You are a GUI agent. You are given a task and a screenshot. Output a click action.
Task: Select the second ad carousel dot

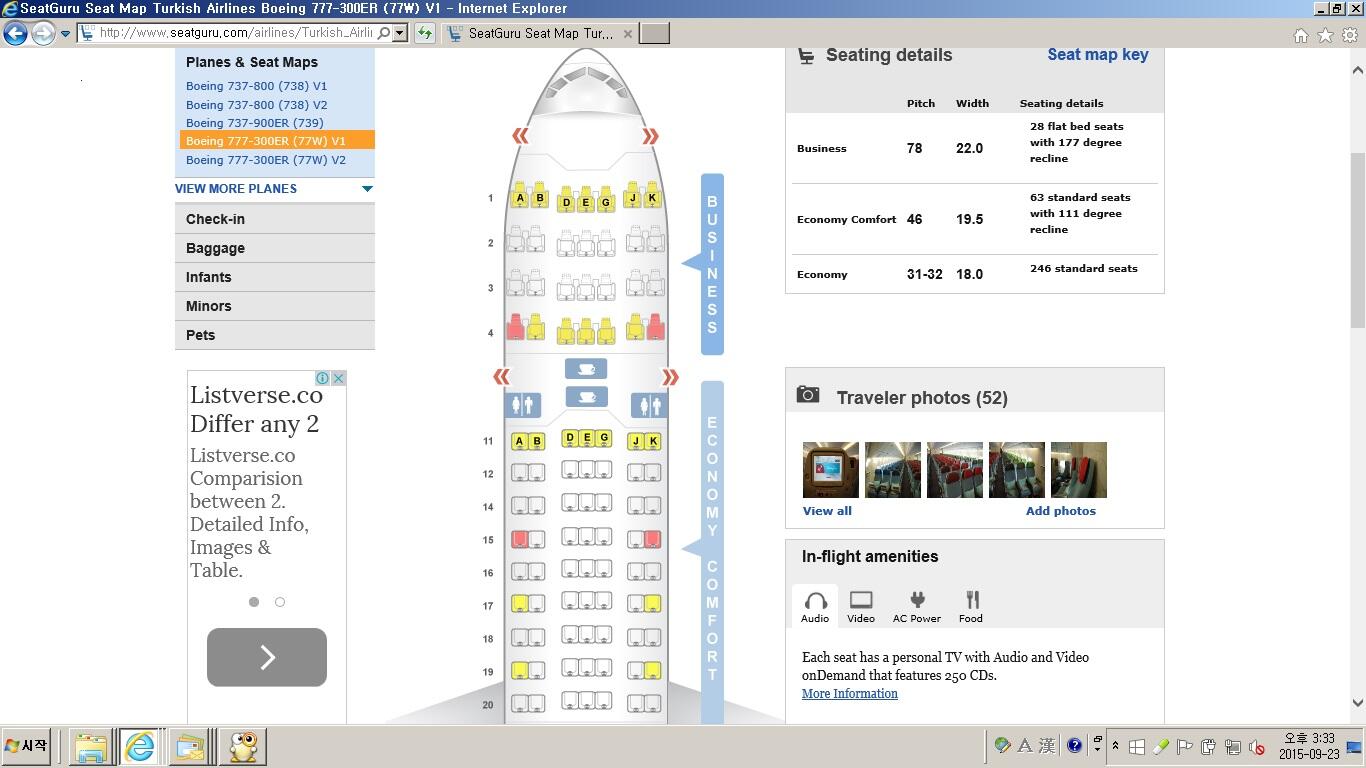(x=280, y=602)
